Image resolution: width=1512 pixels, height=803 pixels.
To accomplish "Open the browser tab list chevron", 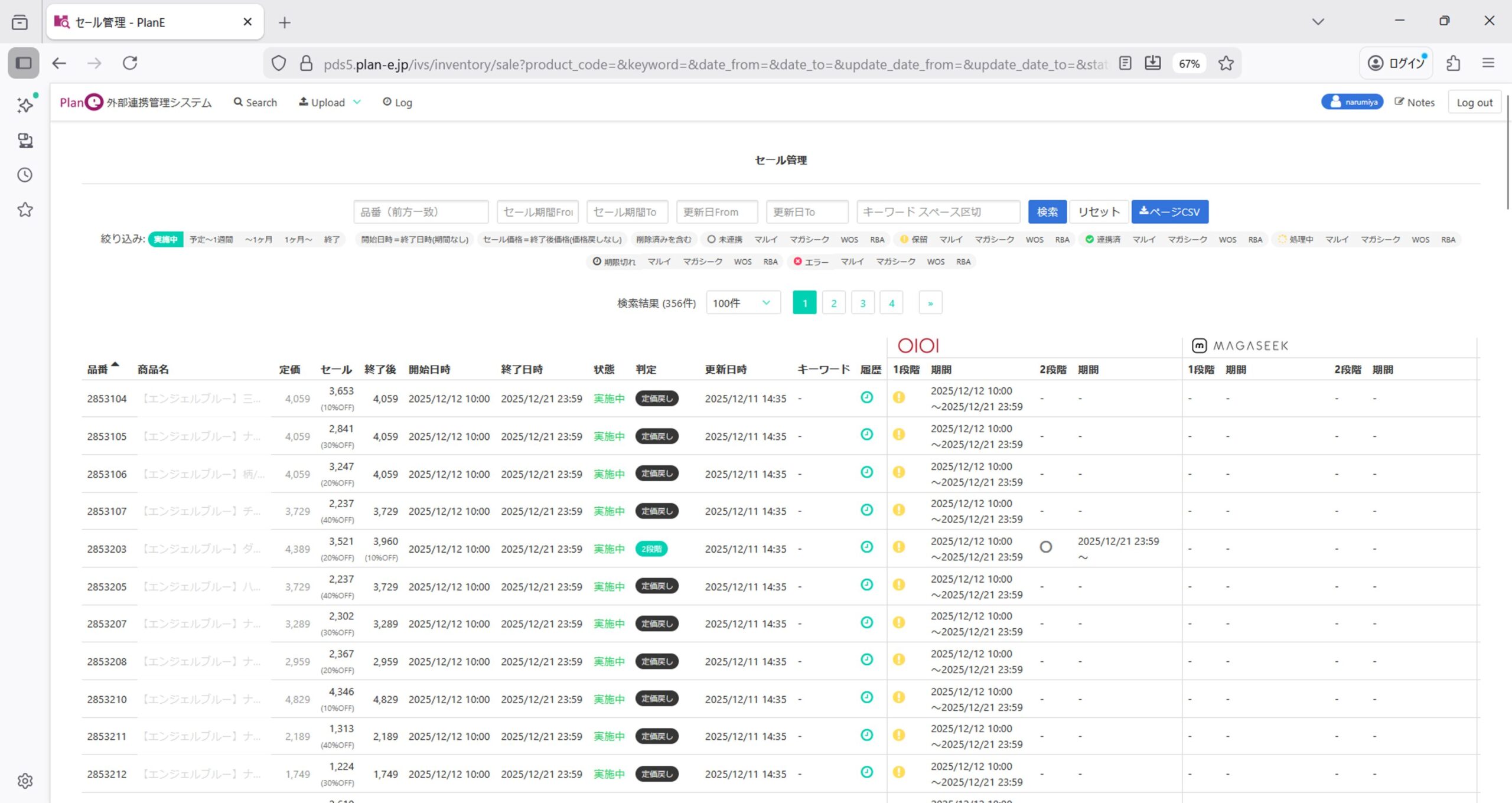I will (1318, 22).
